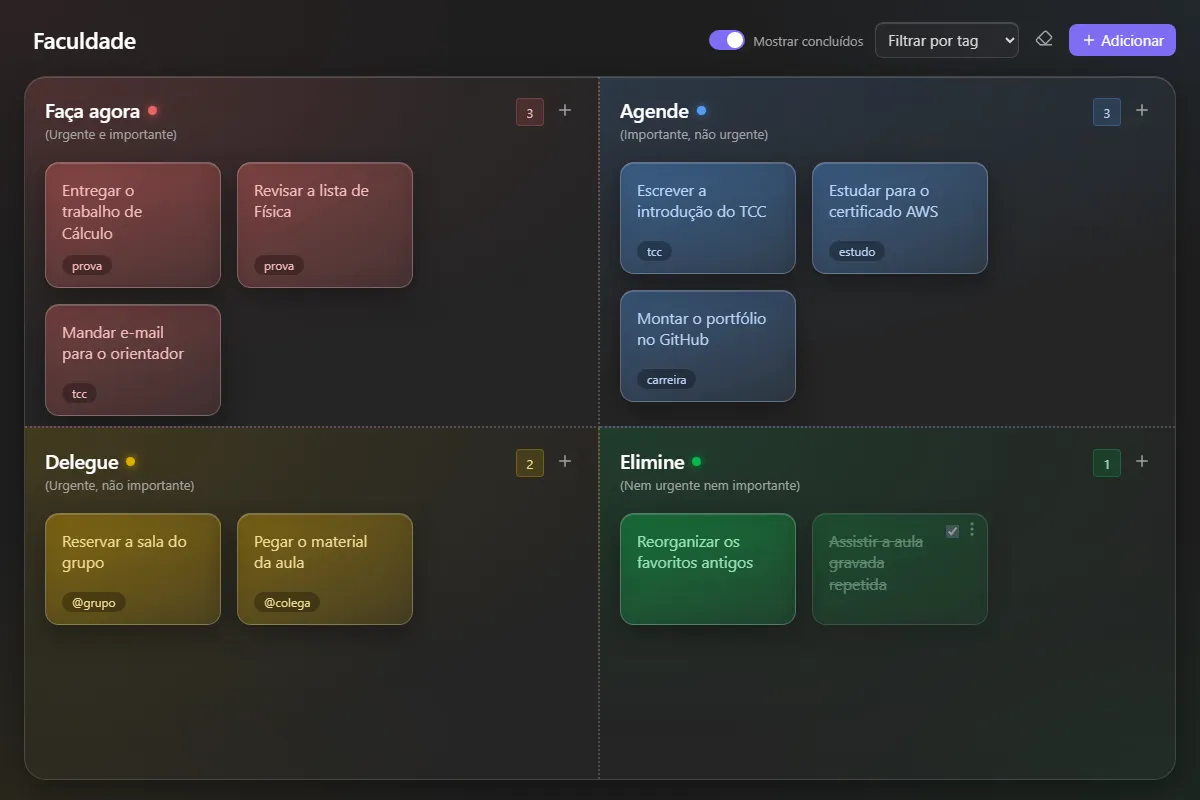The image size is (1200, 800).
Task: Click the Agende heading
Action: click(x=654, y=111)
